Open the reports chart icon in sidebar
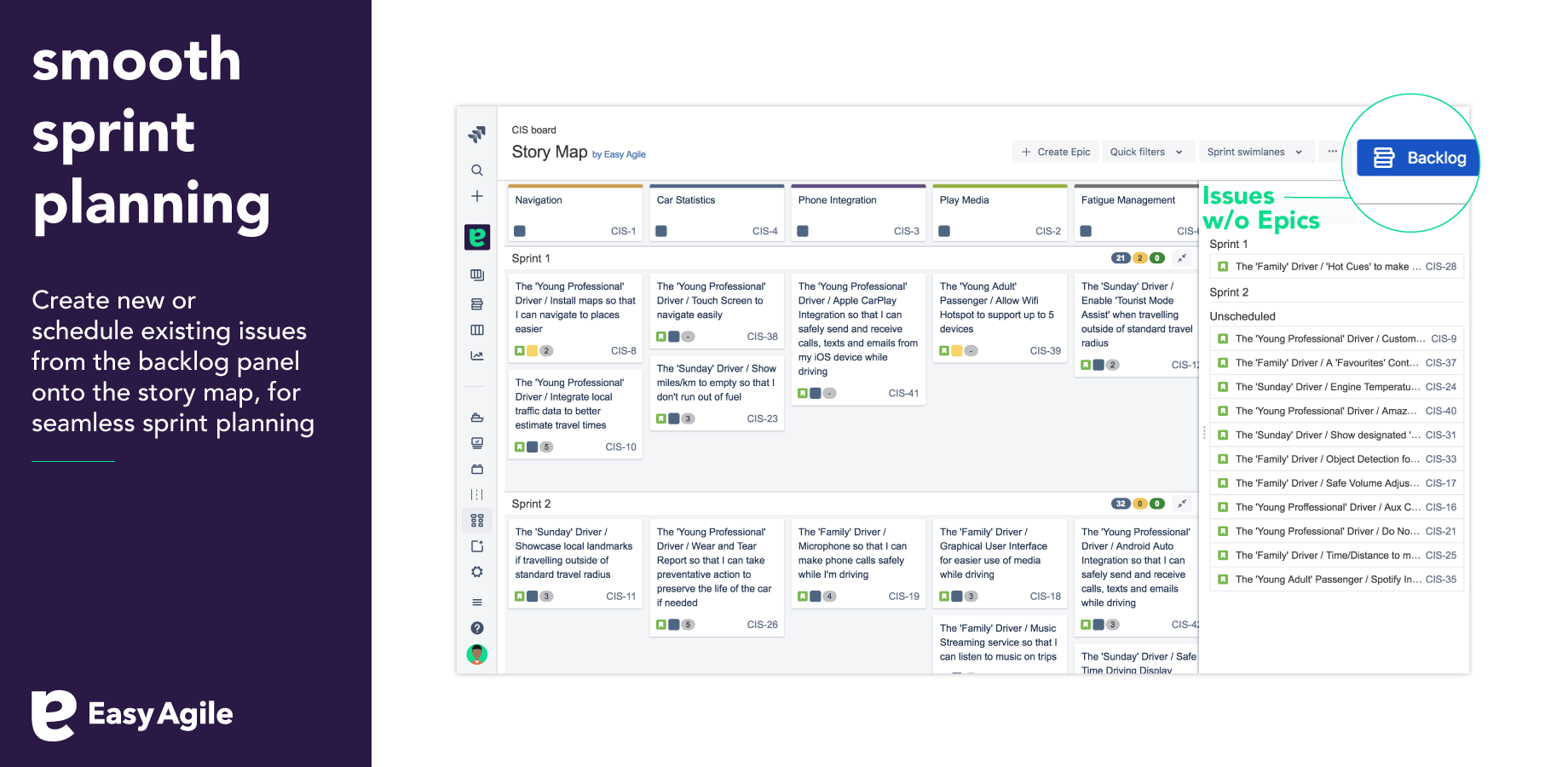Image resolution: width=1568 pixels, height=767 pixels. click(477, 355)
